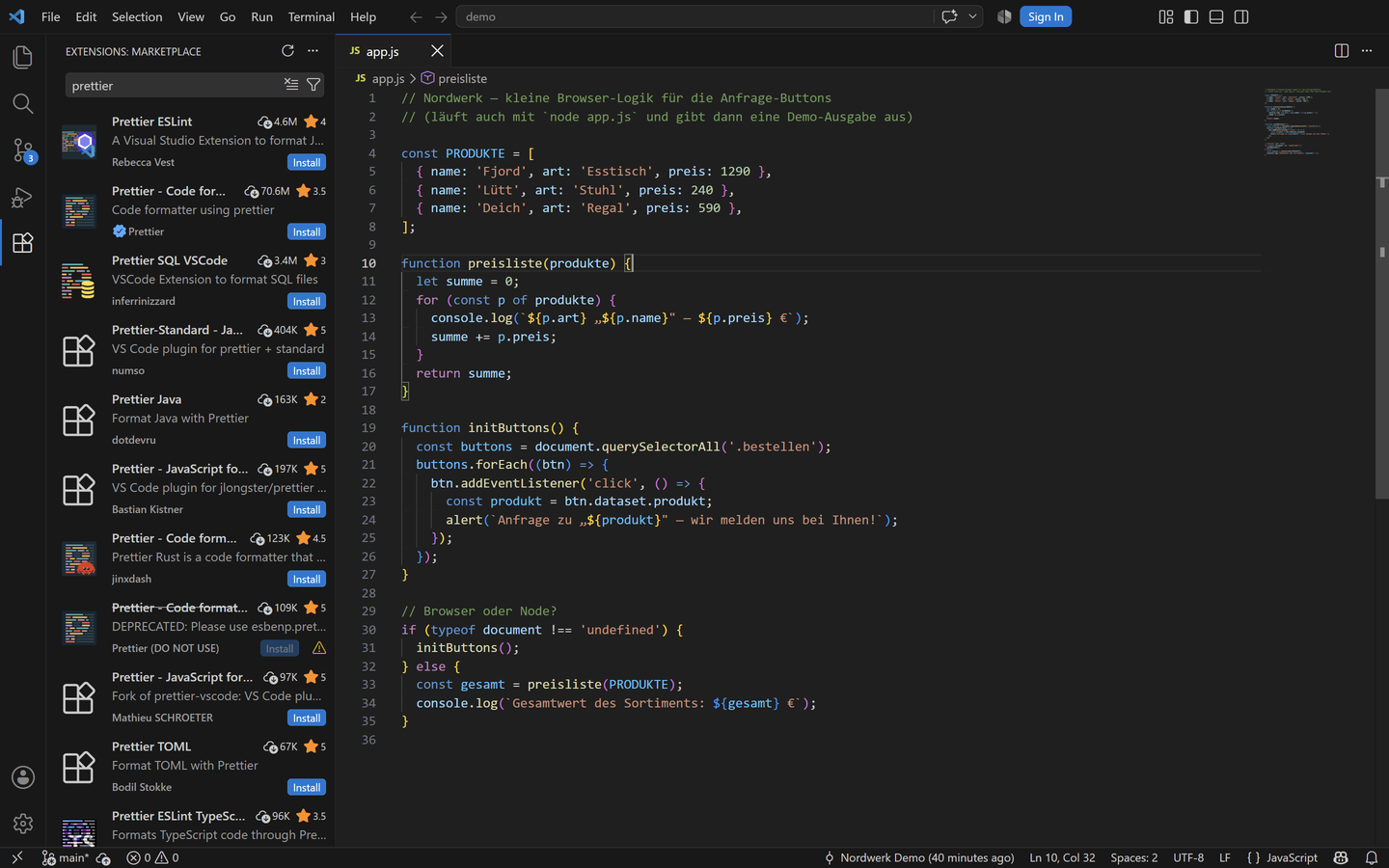The width and height of the screenshot is (1389, 868).
Task: Open the Go menu
Action: (x=228, y=16)
